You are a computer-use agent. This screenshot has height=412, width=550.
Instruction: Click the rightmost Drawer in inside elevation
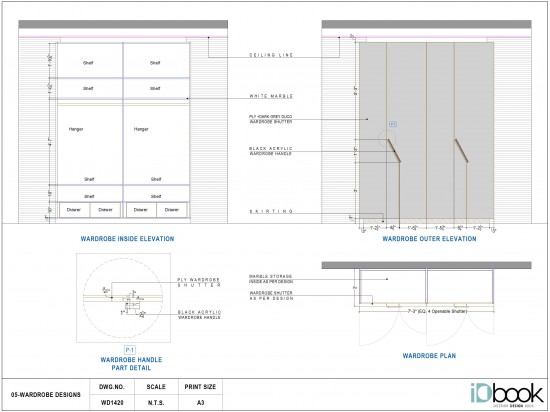coord(172,210)
